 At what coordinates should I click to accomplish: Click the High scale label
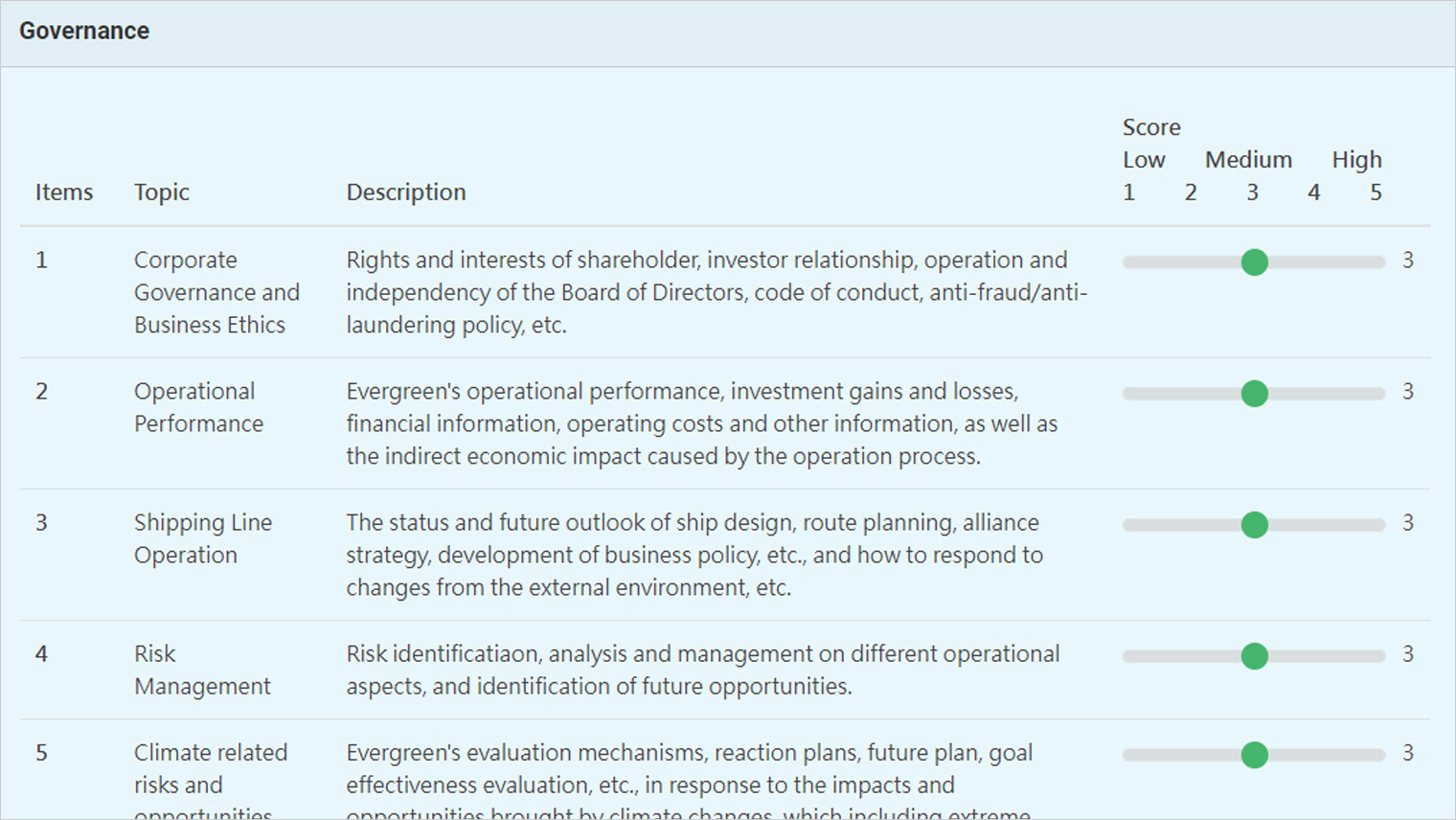[x=1356, y=160]
